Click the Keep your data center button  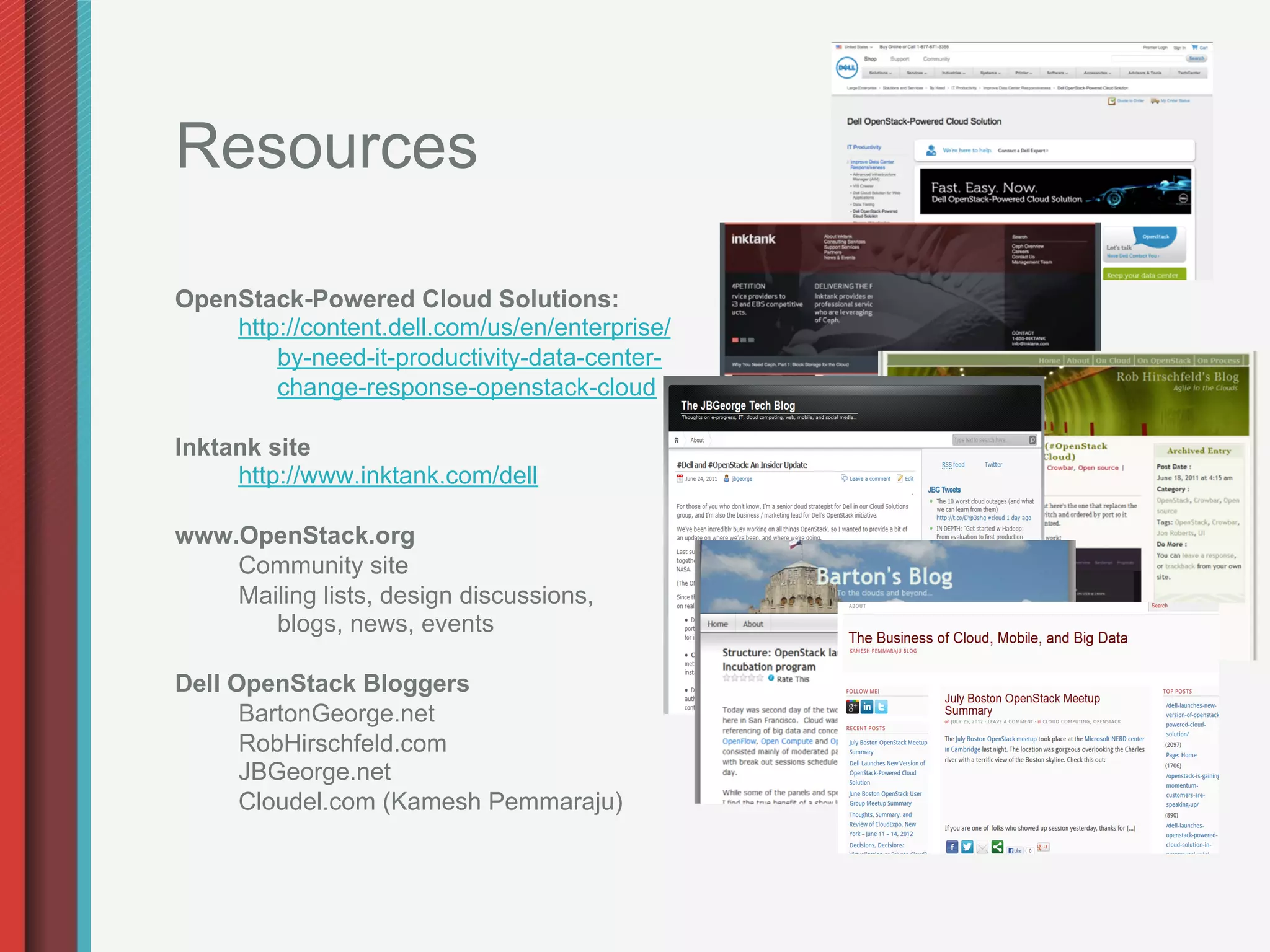[1144, 275]
